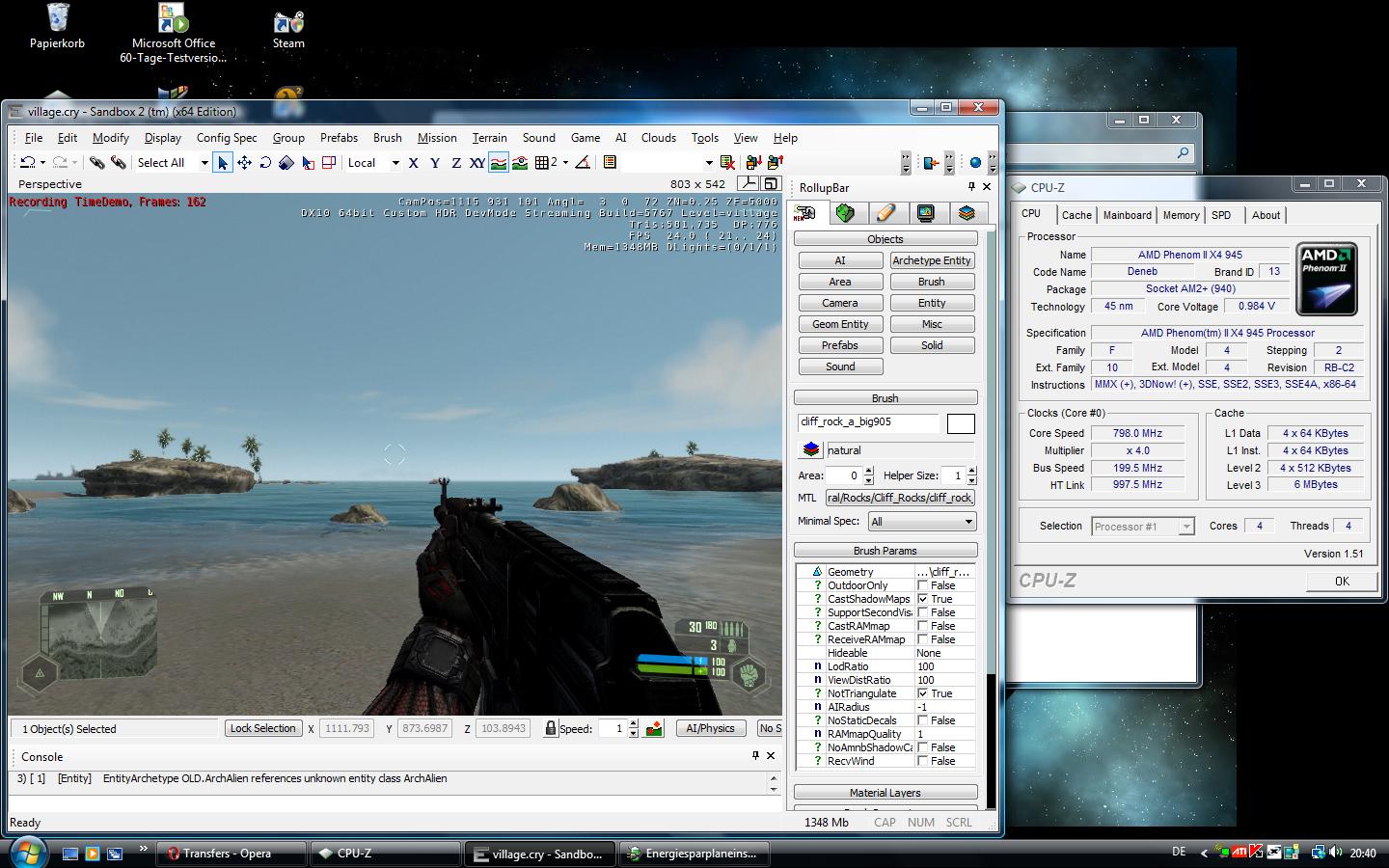
Task: Open the Terrain menu
Action: pyautogui.click(x=489, y=138)
